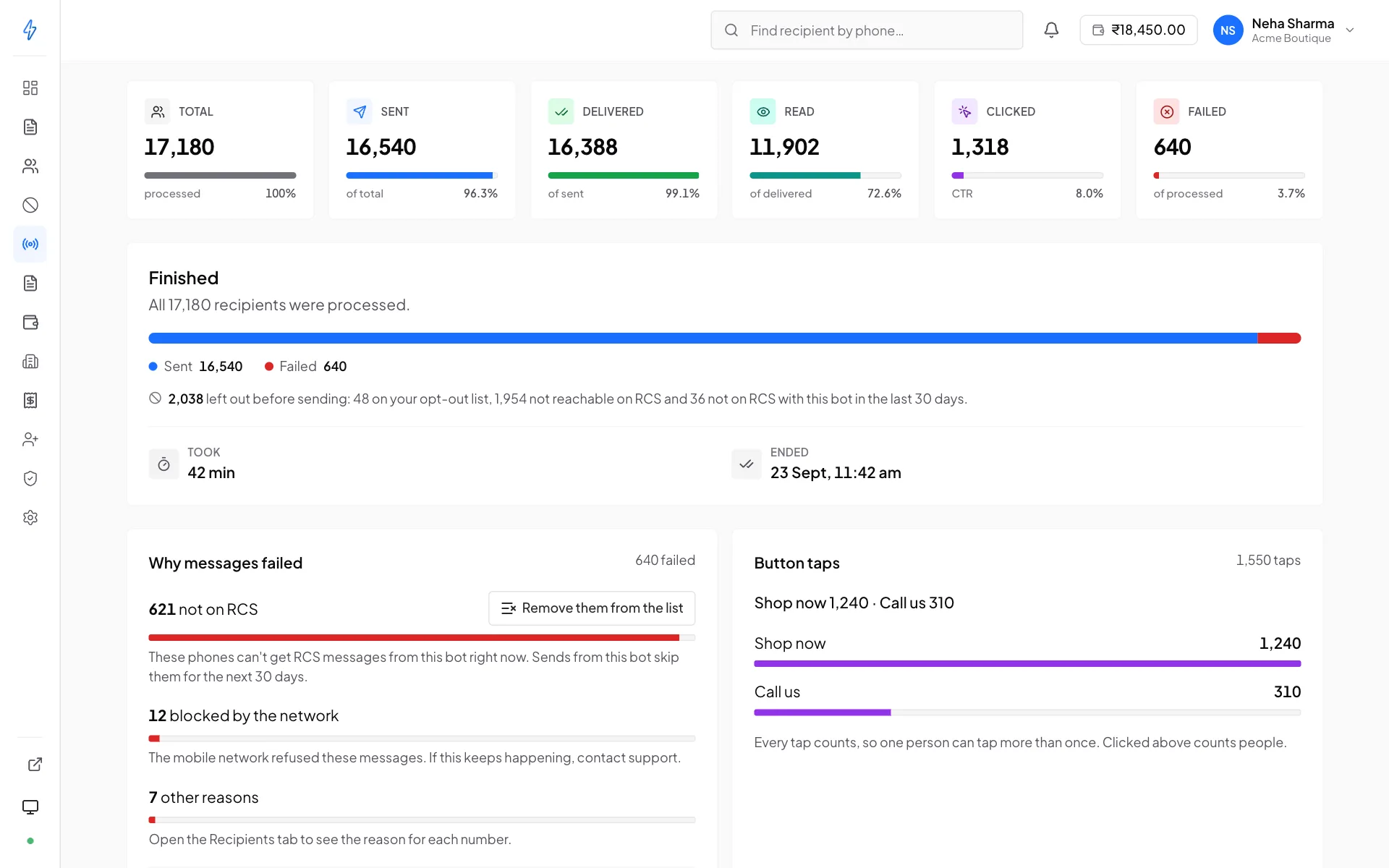Click the Sent/Failed overall progress bar

point(724,338)
